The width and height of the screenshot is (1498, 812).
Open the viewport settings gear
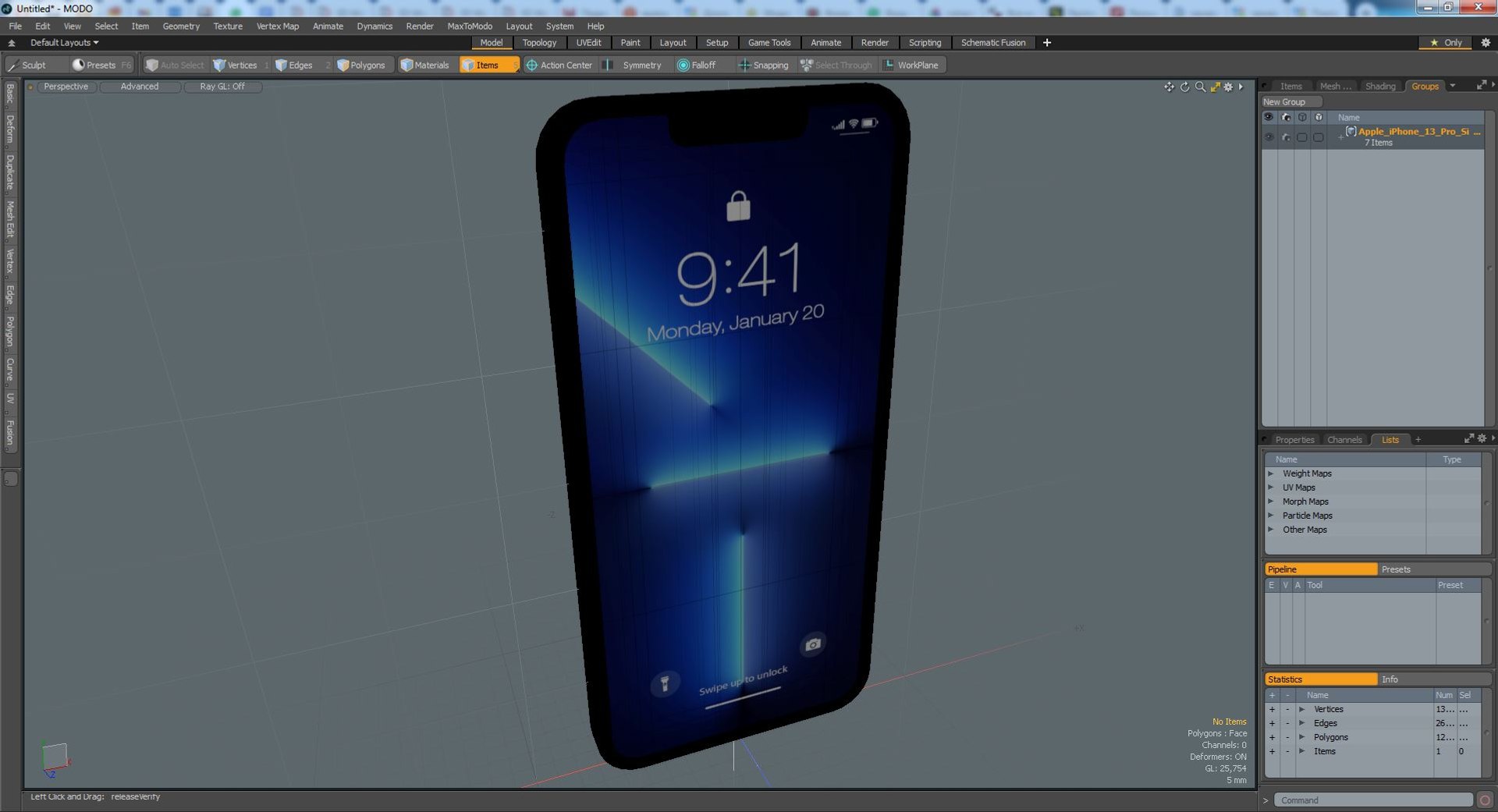[x=1228, y=87]
